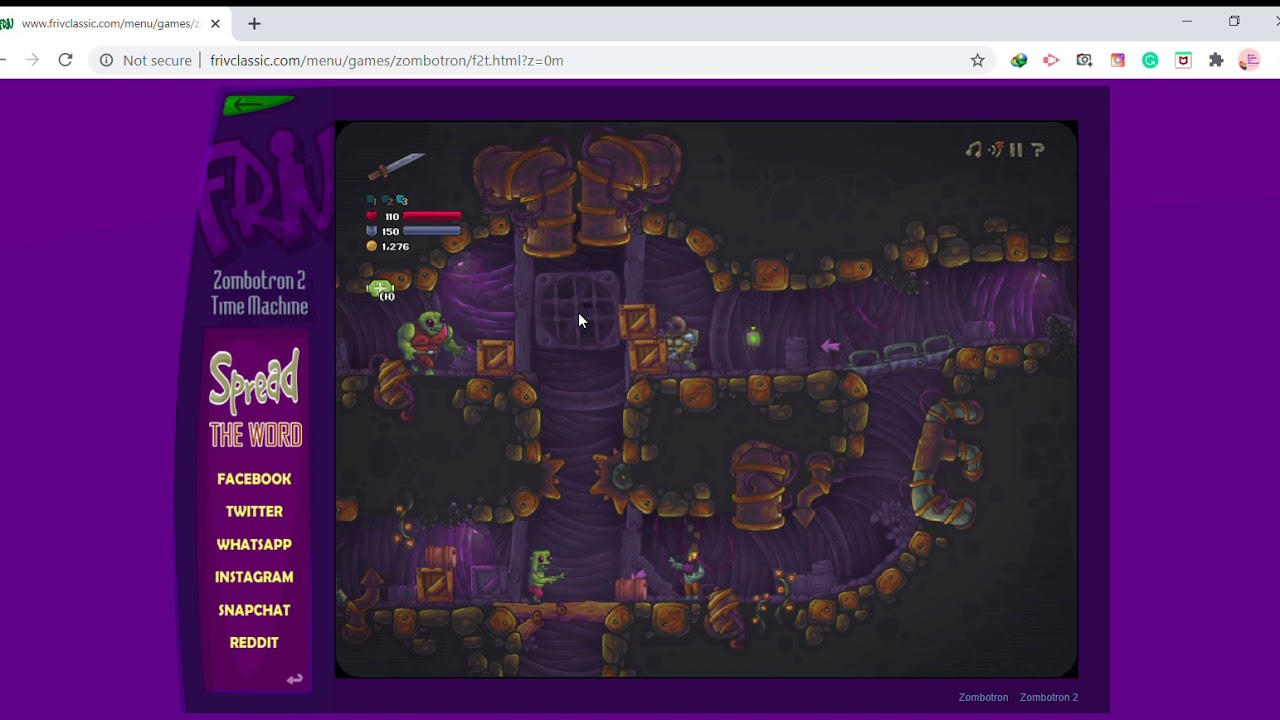Click the green lantern pickup

(754, 337)
